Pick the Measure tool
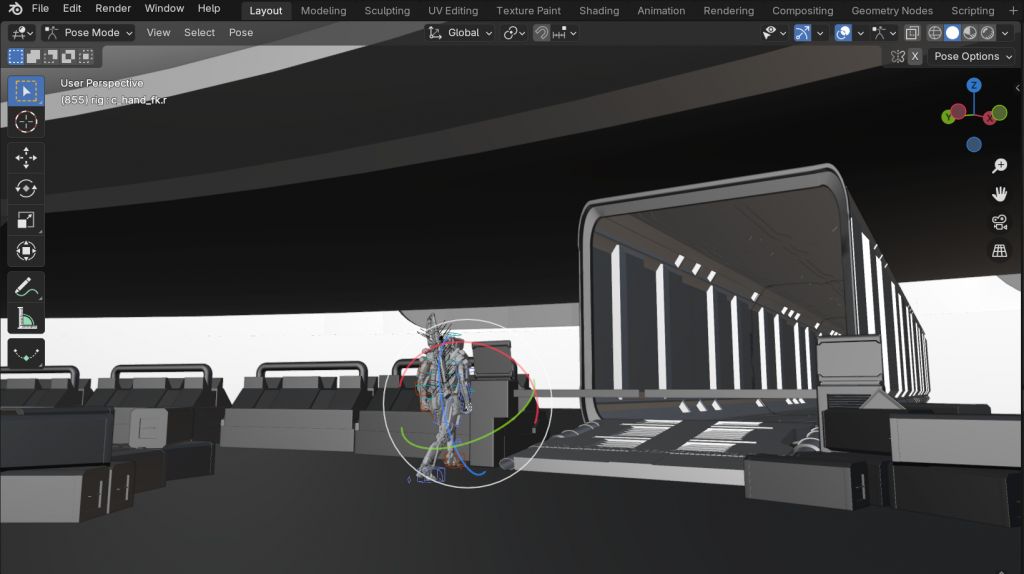This screenshot has width=1024, height=574. click(26, 319)
